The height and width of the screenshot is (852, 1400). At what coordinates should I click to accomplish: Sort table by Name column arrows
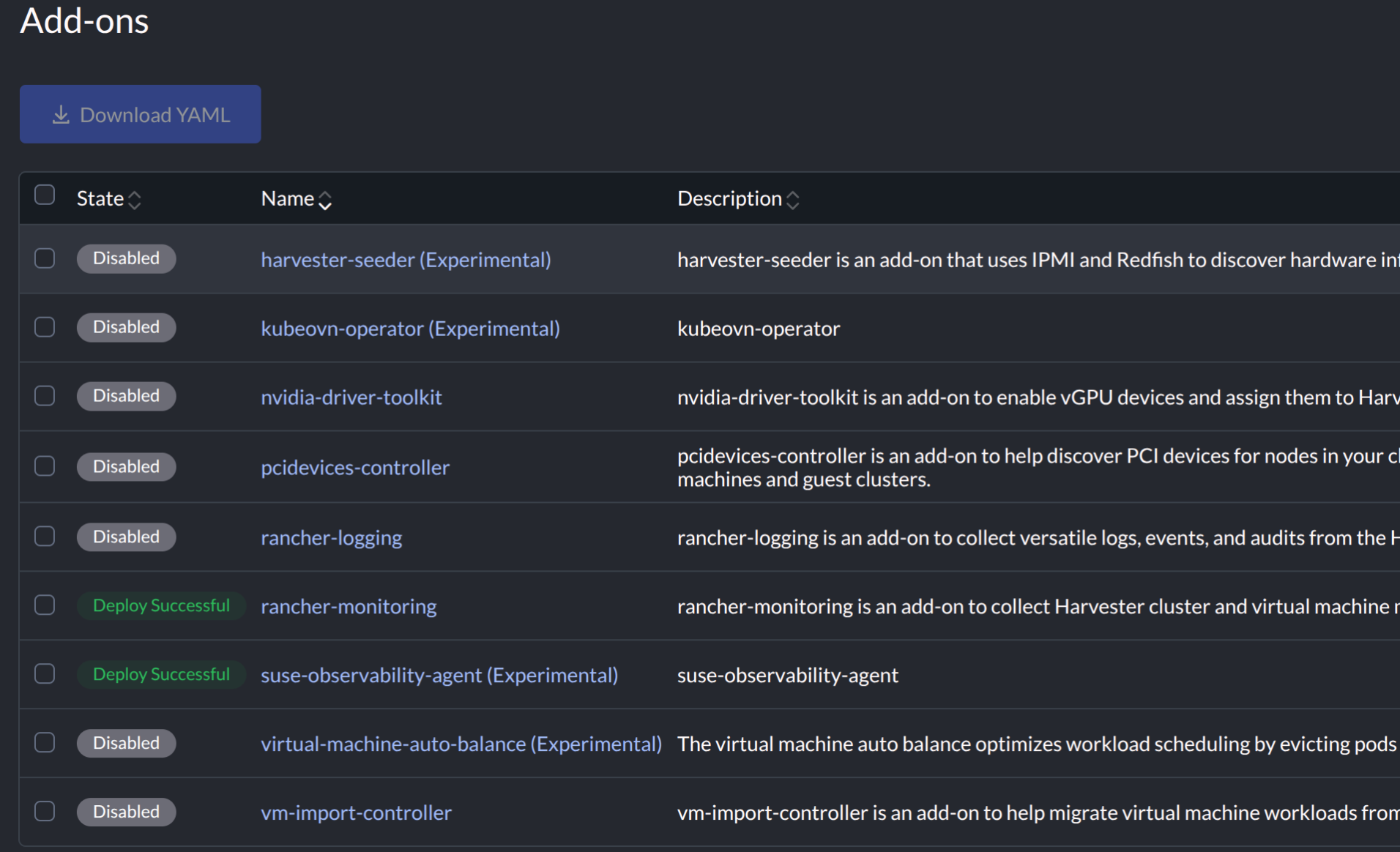click(325, 200)
